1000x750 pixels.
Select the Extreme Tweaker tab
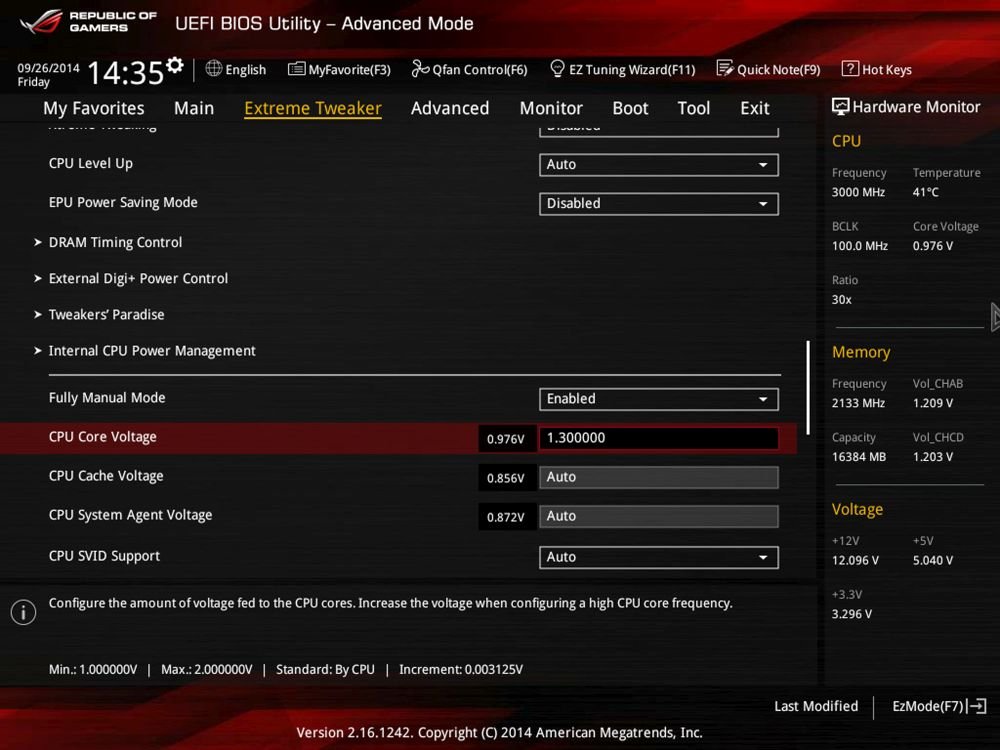312,108
